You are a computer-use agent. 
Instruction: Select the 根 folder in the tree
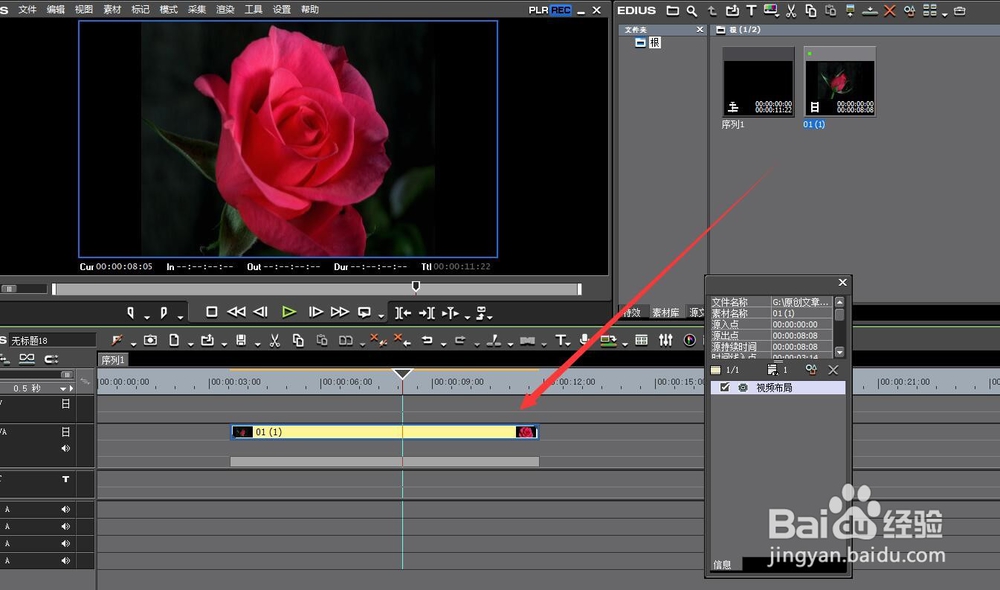point(654,42)
